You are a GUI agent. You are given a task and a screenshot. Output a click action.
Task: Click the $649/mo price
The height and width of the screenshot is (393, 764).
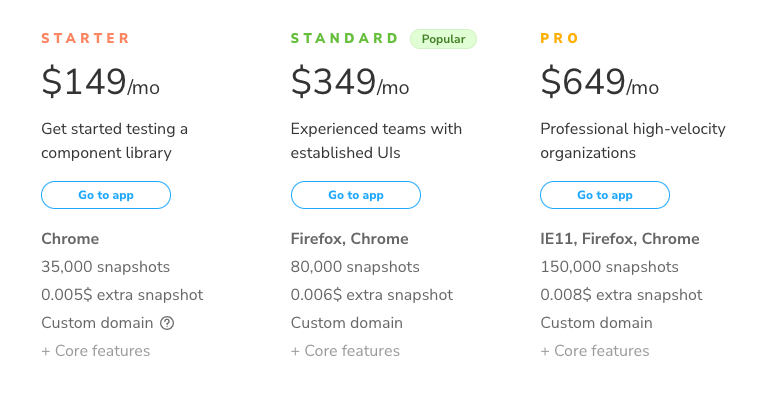599,81
